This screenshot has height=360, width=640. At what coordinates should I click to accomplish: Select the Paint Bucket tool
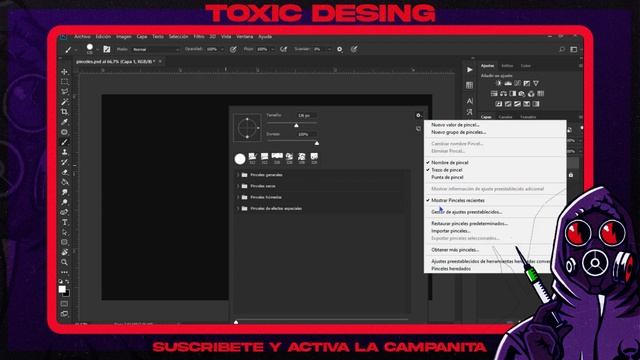pyautogui.click(x=64, y=182)
